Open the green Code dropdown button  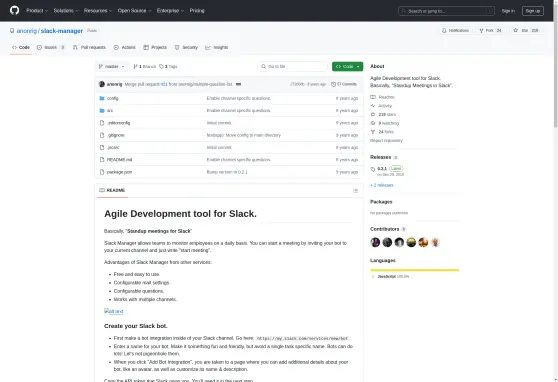click(347, 67)
